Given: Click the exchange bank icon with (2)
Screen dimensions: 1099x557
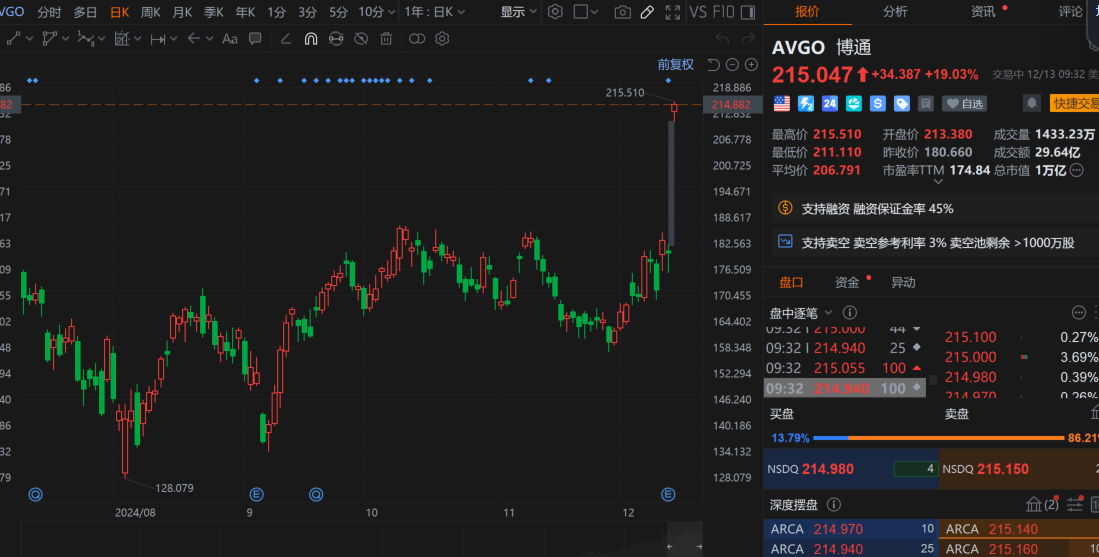Looking at the screenshot, I should click(x=1042, y=504).
